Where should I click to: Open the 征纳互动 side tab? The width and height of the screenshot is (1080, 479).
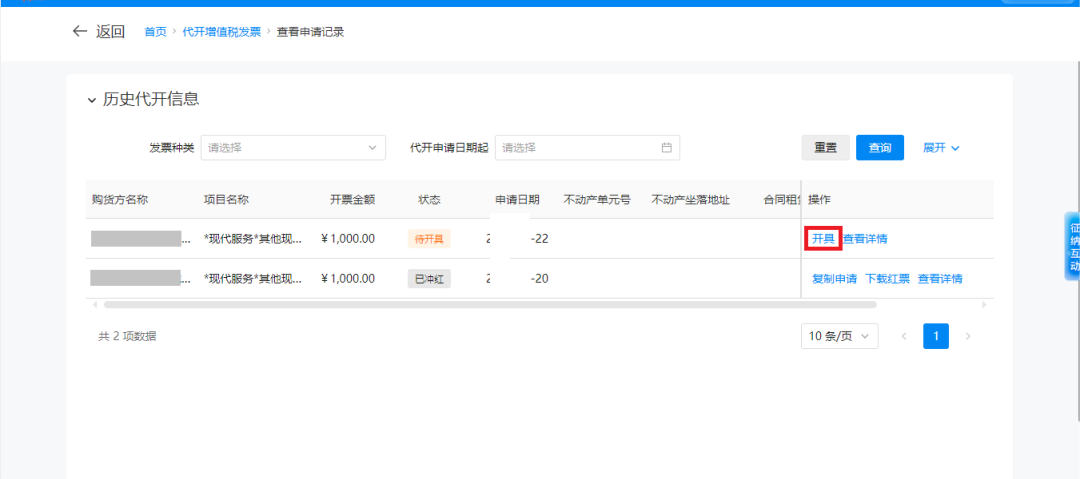coord(1073,246)
